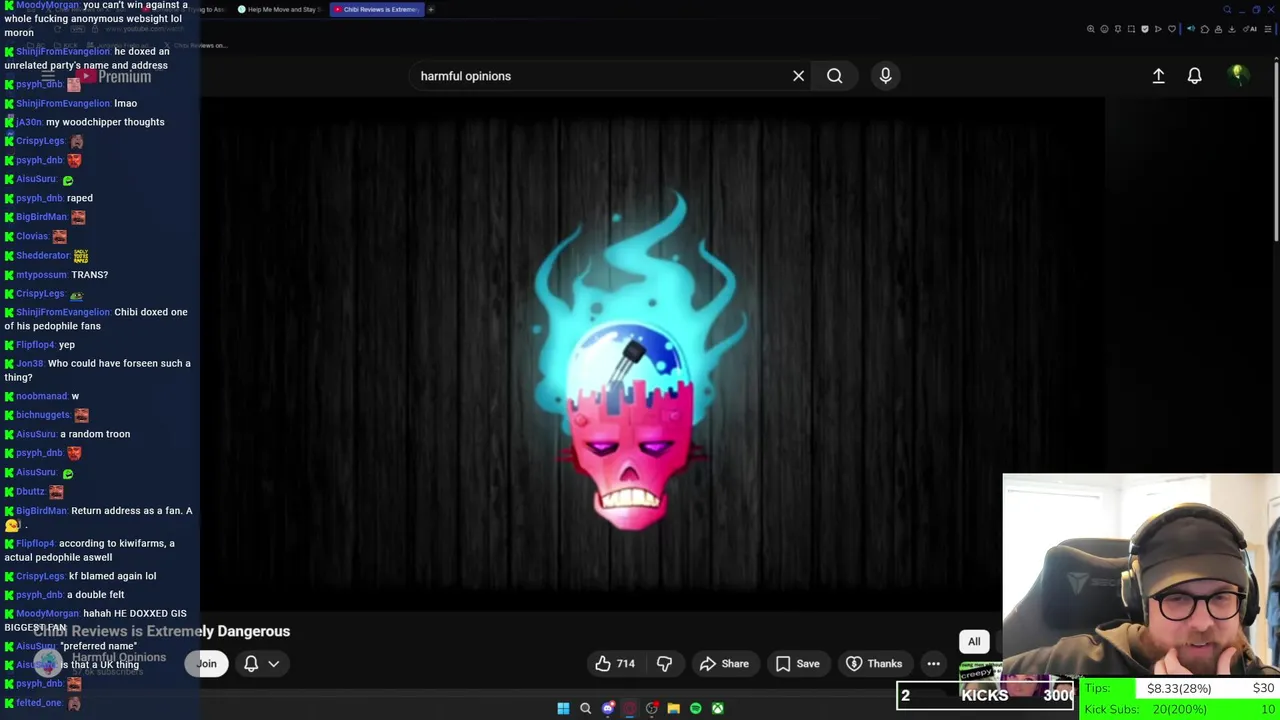This screenshot has width=1280, height=720.
Task: Click chat message 'kf blamed again lol'
Action: click(x=112, y=576)
